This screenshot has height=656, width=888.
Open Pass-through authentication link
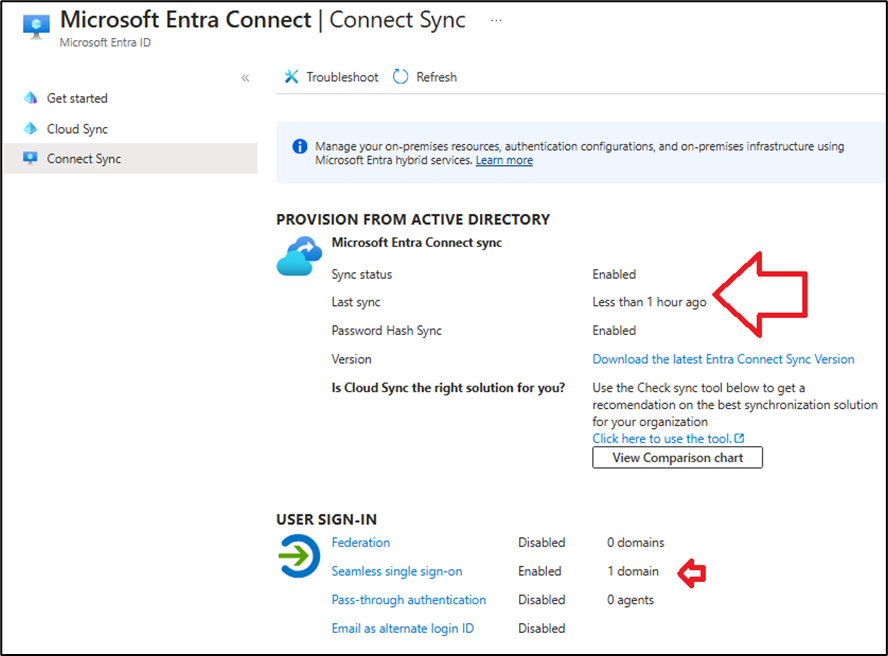(409, 600)
